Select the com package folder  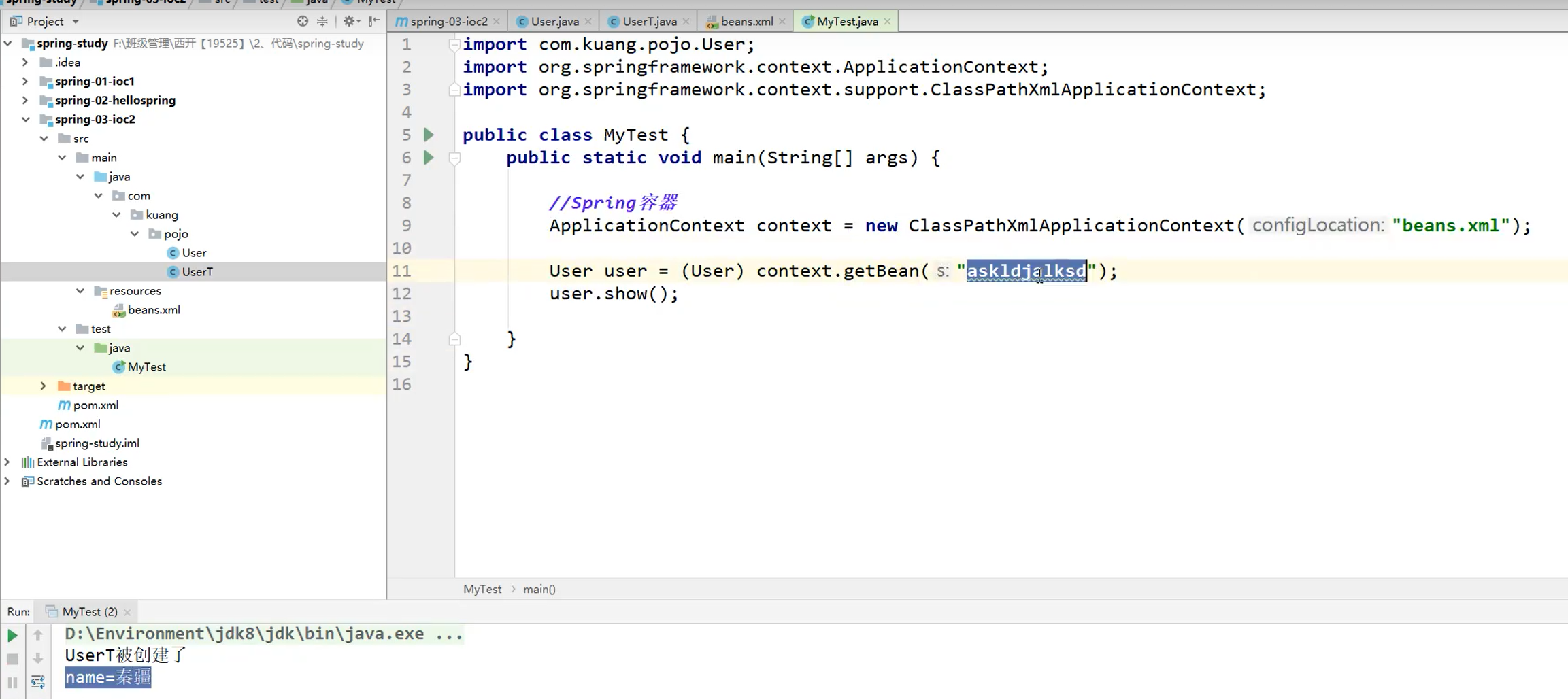click(139, 195)
